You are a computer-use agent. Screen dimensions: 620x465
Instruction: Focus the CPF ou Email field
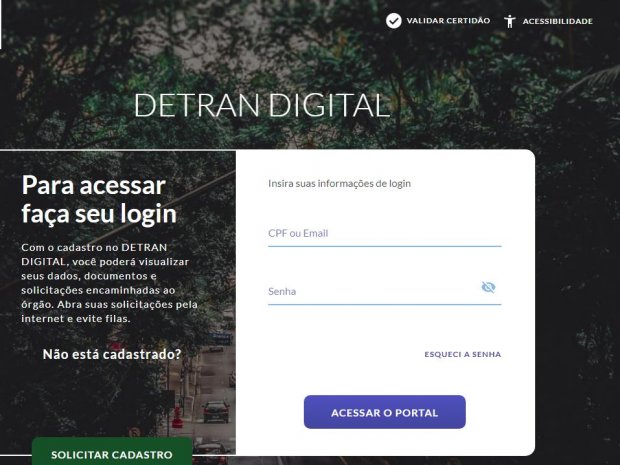pyautogui.click(x=384, y=233)
